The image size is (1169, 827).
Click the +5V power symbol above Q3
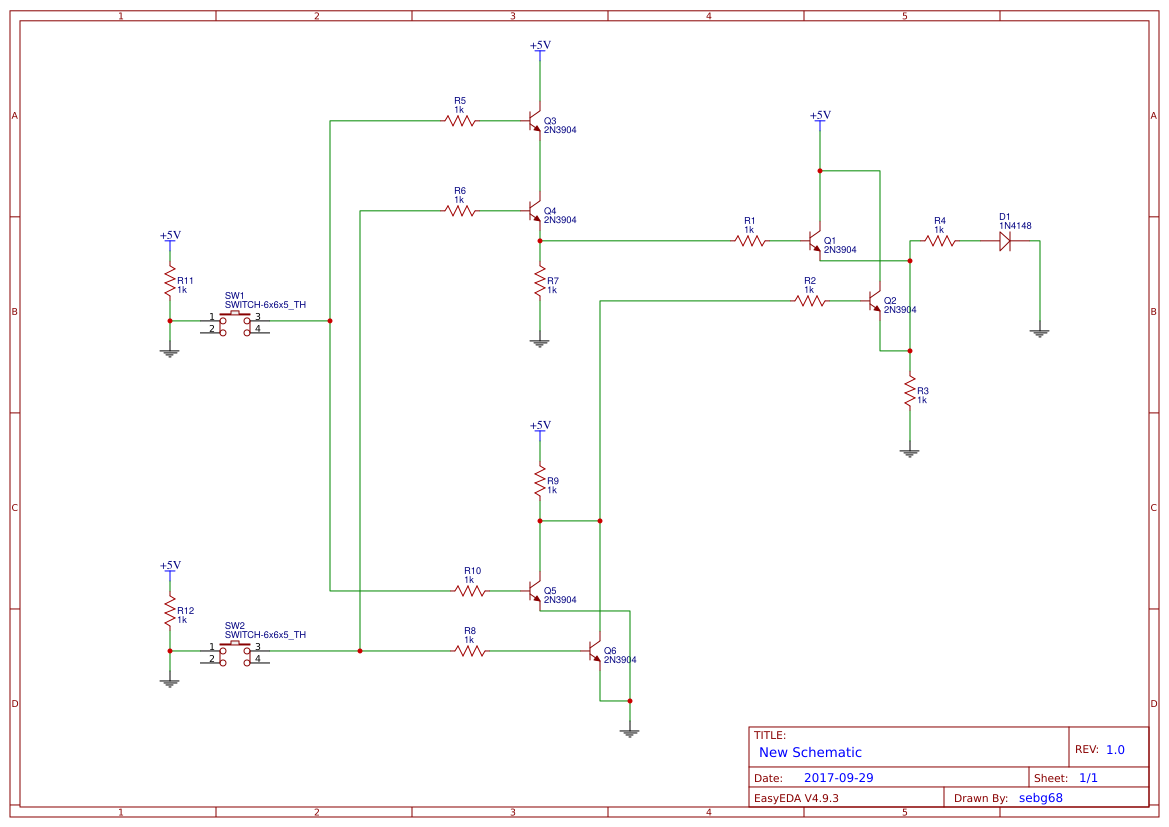coord(539,50)
